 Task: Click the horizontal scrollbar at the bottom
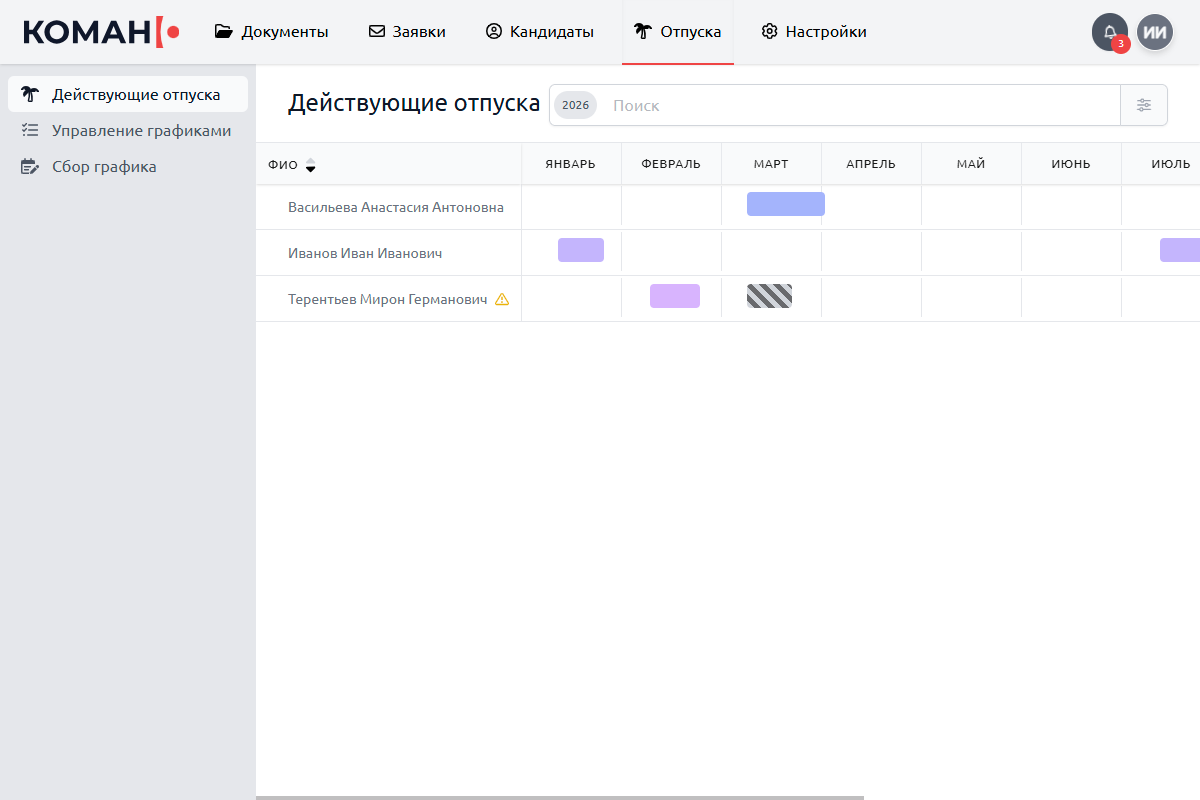(x=560, y=796)
